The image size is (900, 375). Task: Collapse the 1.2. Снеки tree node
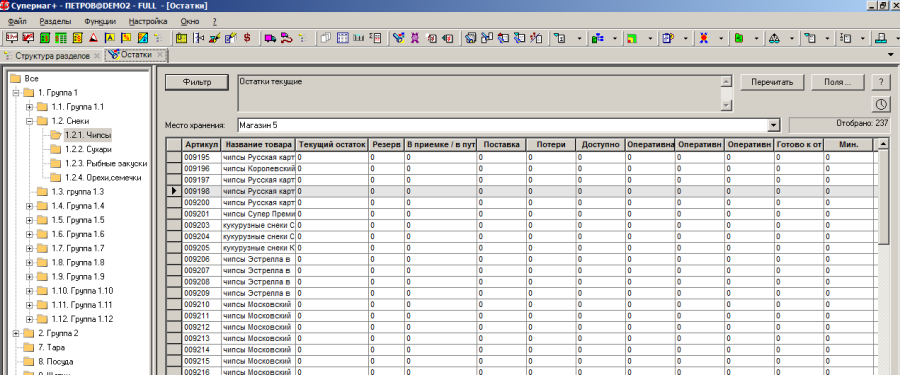(x=29, y=121)
